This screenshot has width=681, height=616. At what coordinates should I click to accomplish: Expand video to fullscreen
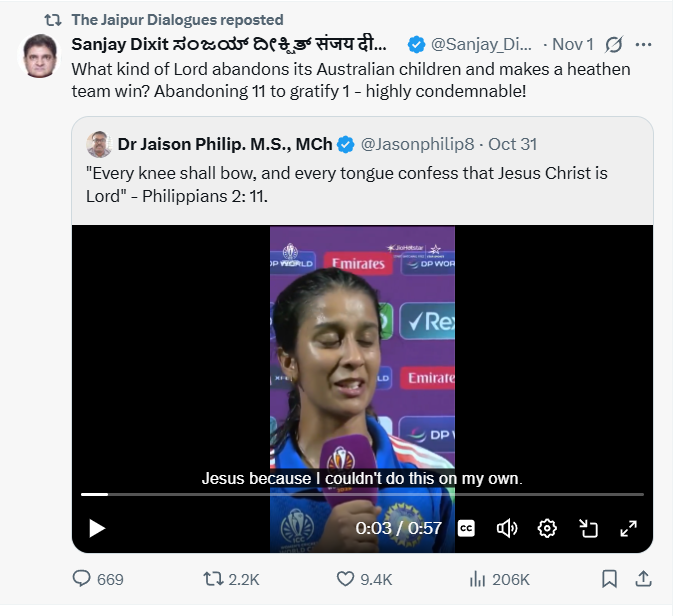(x=629, y=528)
